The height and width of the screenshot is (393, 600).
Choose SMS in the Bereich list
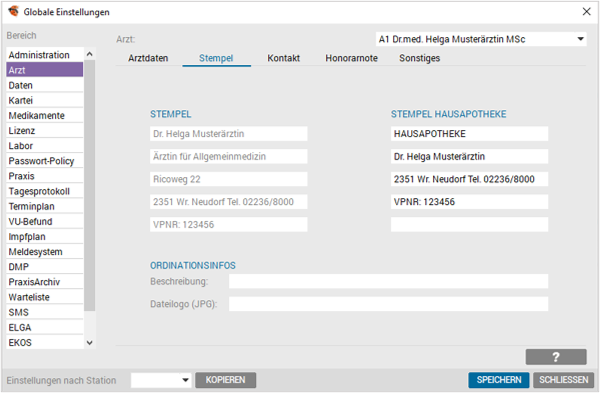(45, 312)
